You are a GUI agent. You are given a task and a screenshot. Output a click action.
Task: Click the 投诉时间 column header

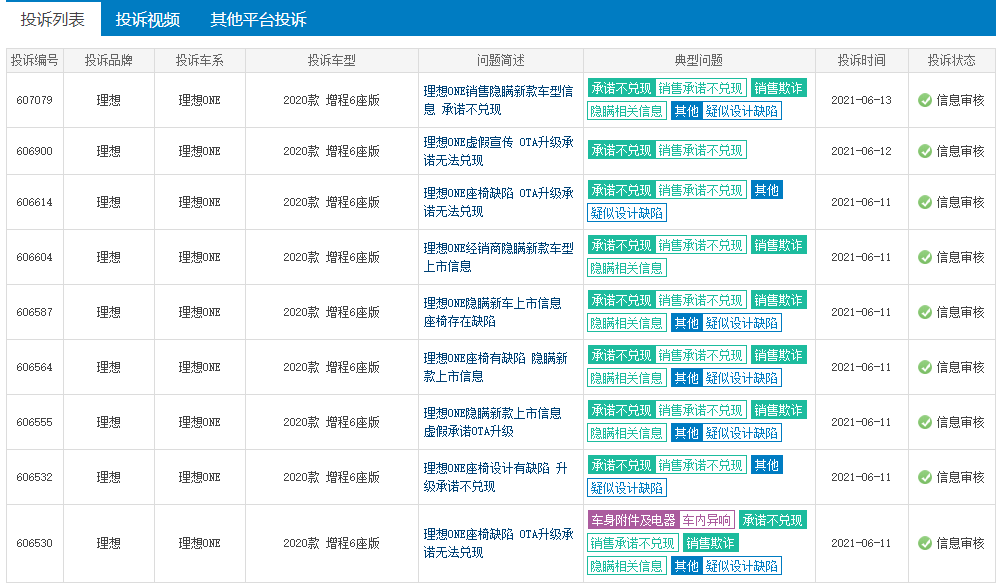(x=862, y=61)
